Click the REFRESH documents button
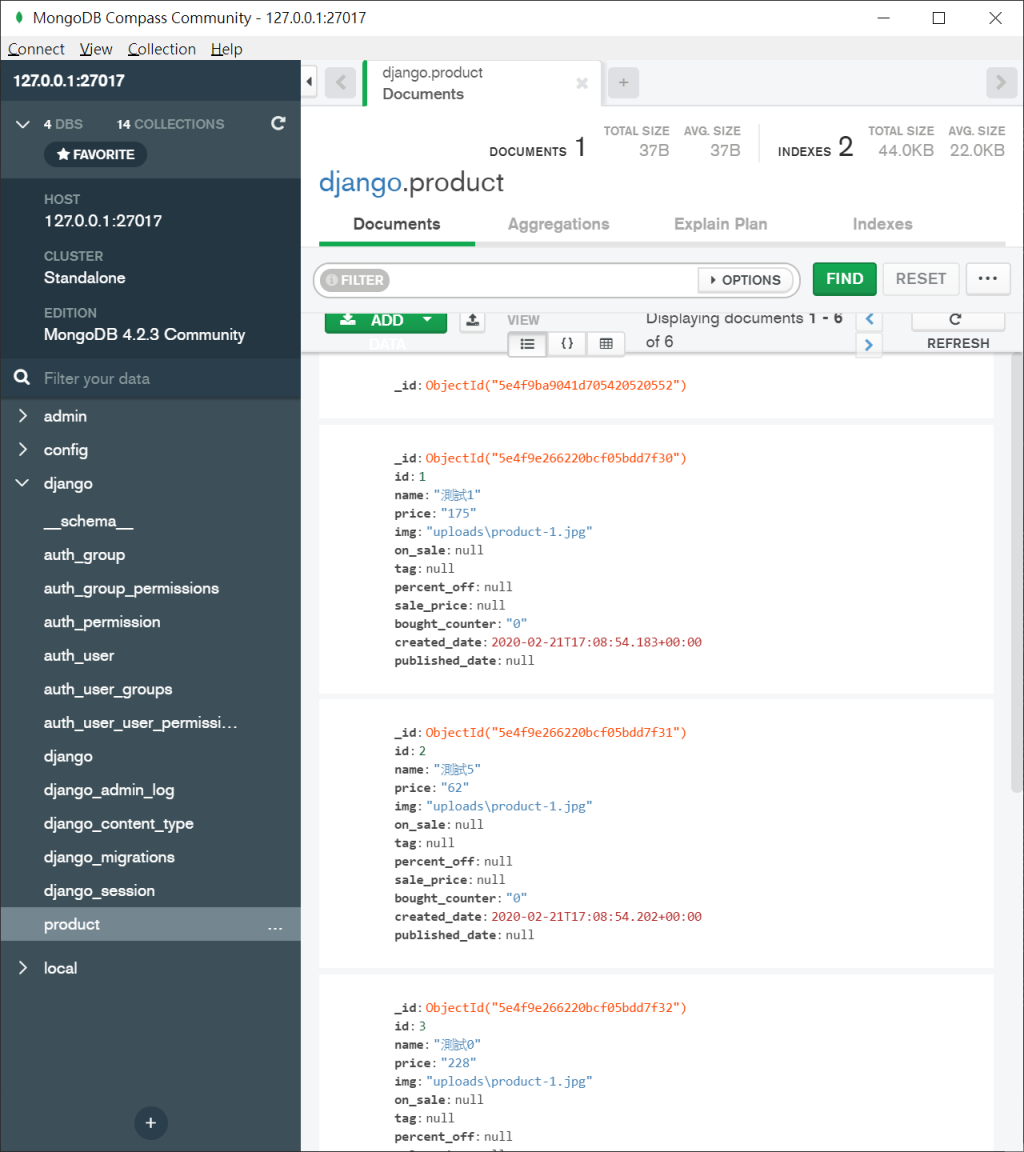This screenshot has width=1024, height=1152. pyautogui.click(x=958, y=331)
